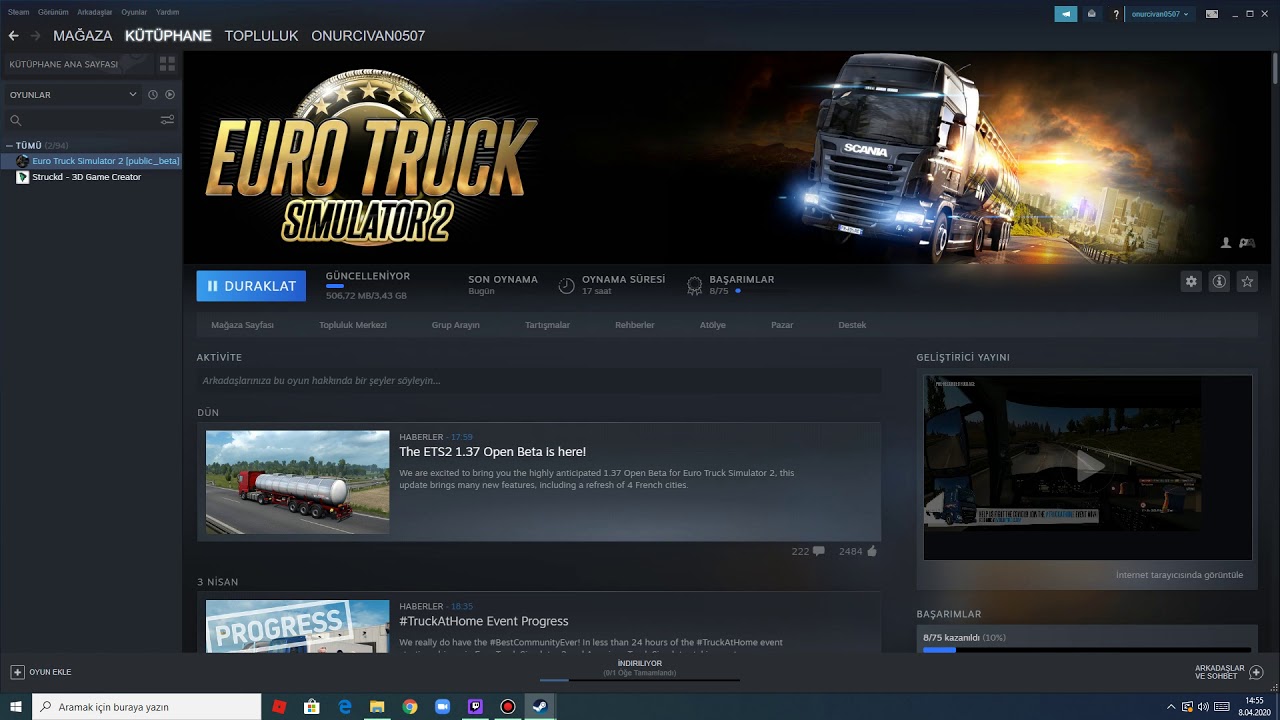
Task: Open the Destek support link
Action: click(x=852, y=325)
